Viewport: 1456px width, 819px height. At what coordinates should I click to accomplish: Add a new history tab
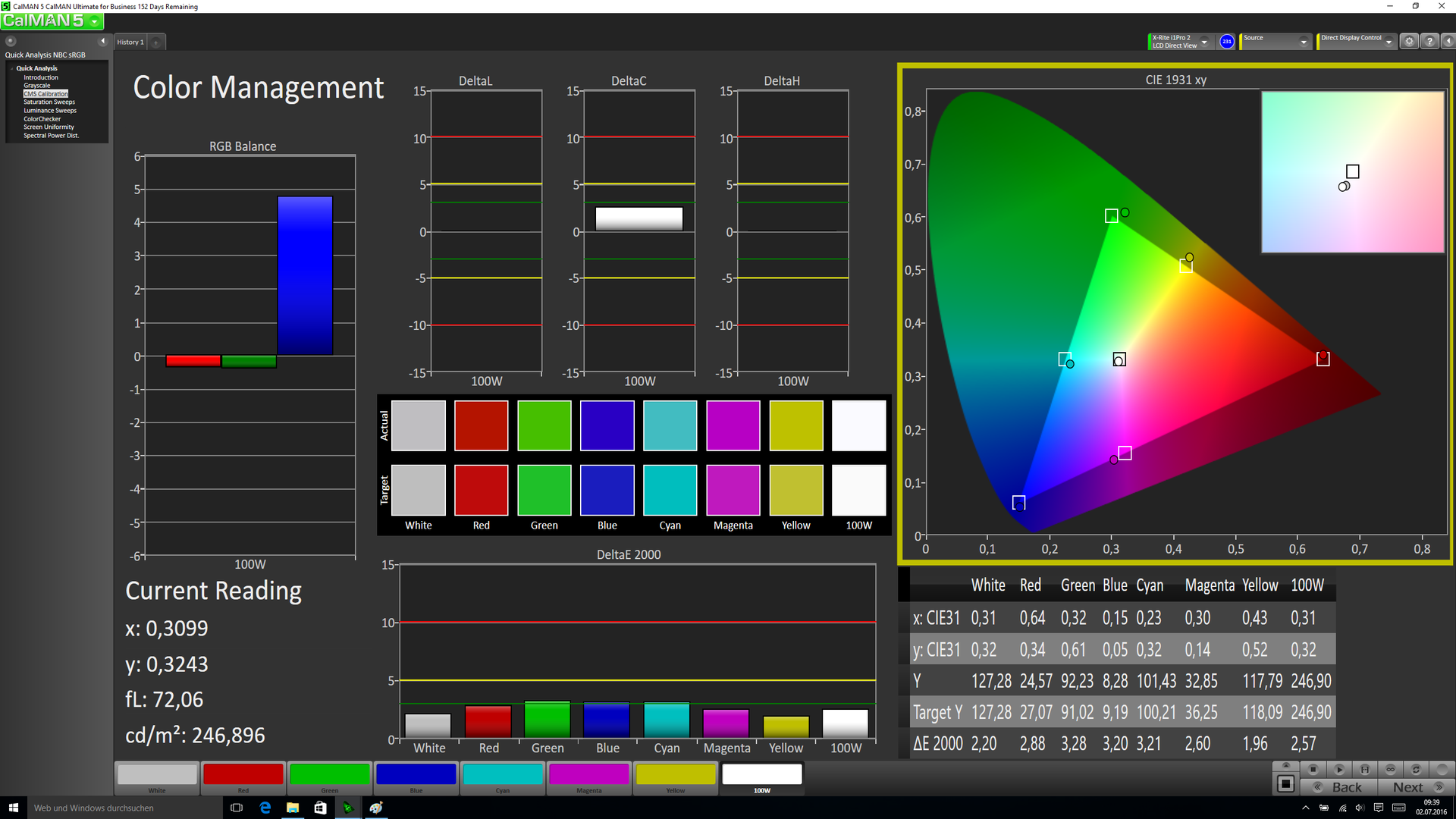point(156,42)
